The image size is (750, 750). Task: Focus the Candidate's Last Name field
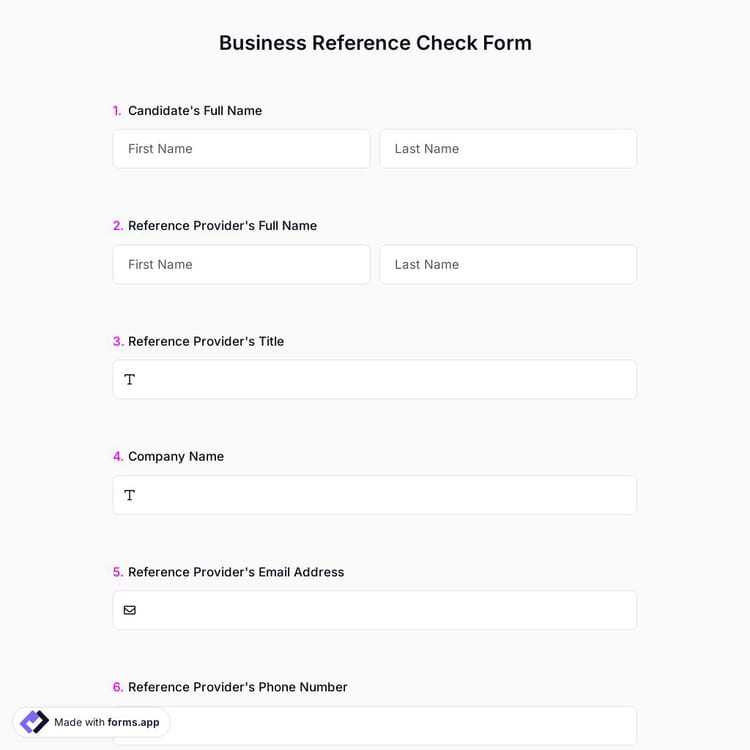[508, 149]
